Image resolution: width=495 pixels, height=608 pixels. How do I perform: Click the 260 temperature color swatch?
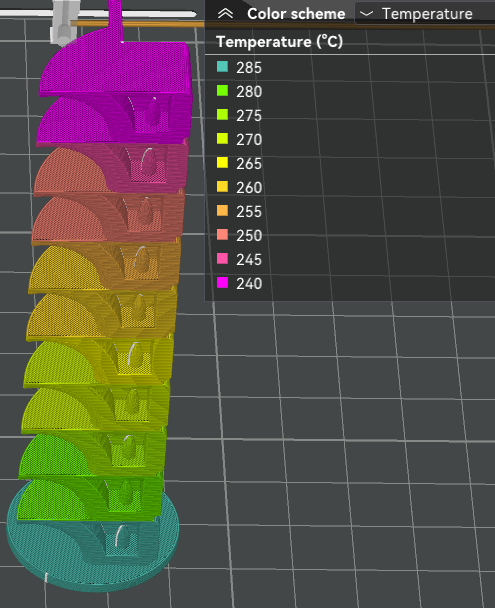pos(222,187)
